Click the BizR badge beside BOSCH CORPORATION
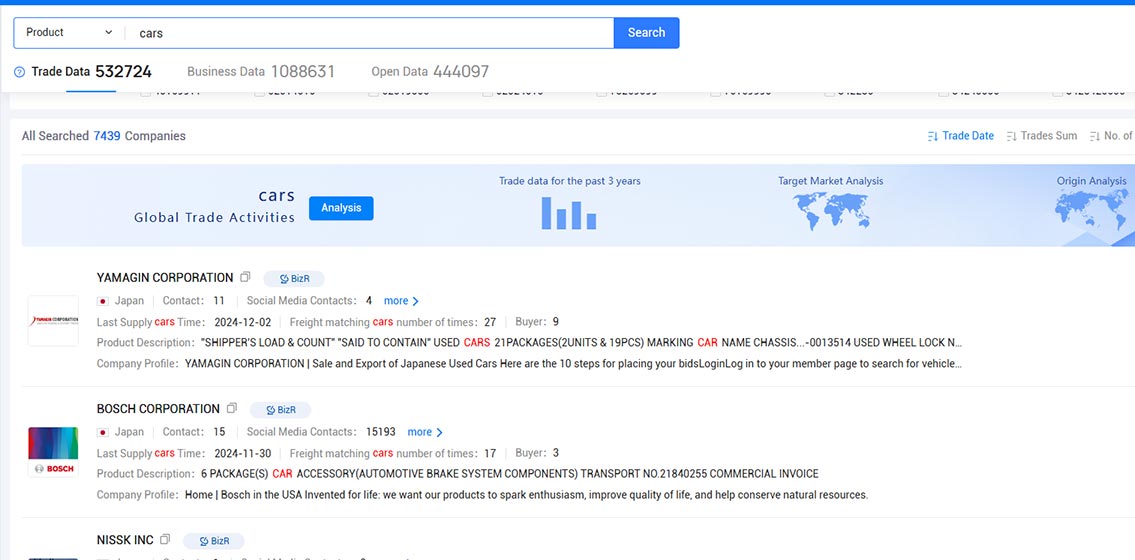The height and width of the screenshot is (560, 1135). (x=280, y=410)
